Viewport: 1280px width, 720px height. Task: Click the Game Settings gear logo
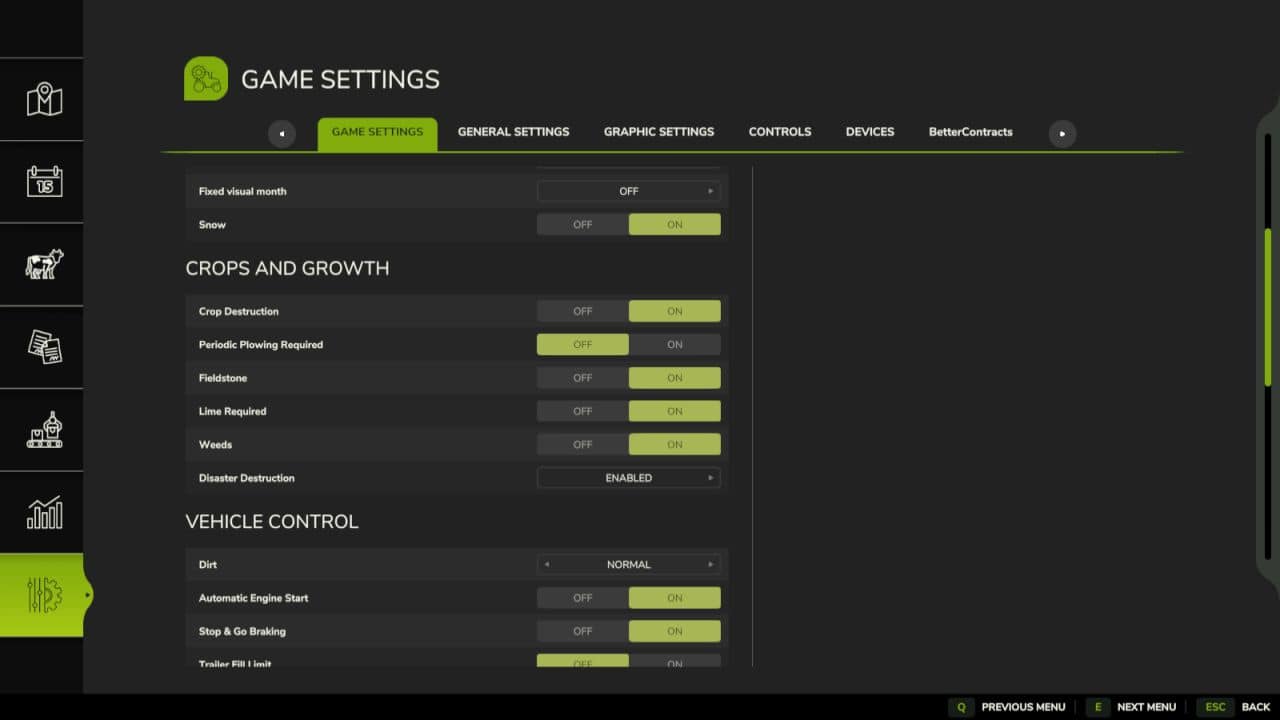(205, 78)
